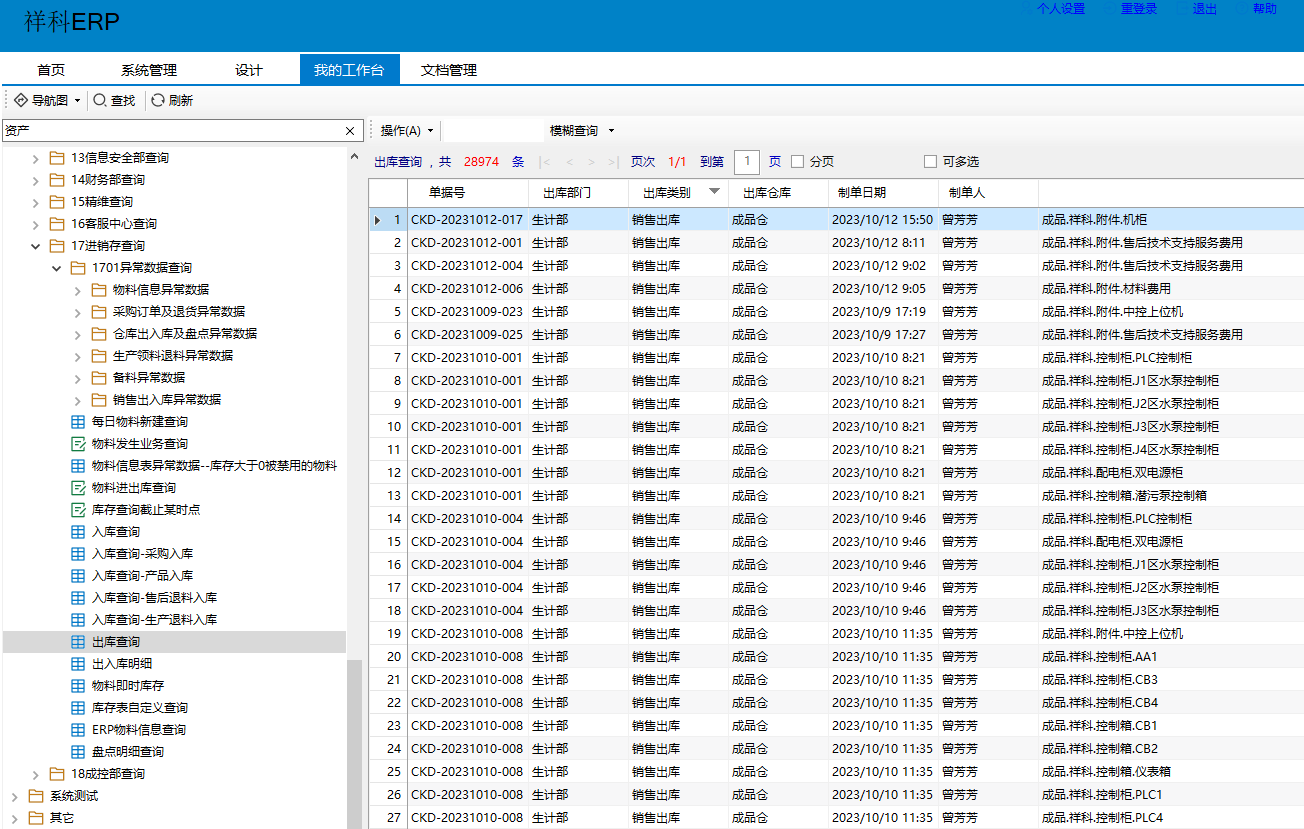Clear the search box with the X icon
Viewport: 1304px width, 829px height.
click(350, 131)
